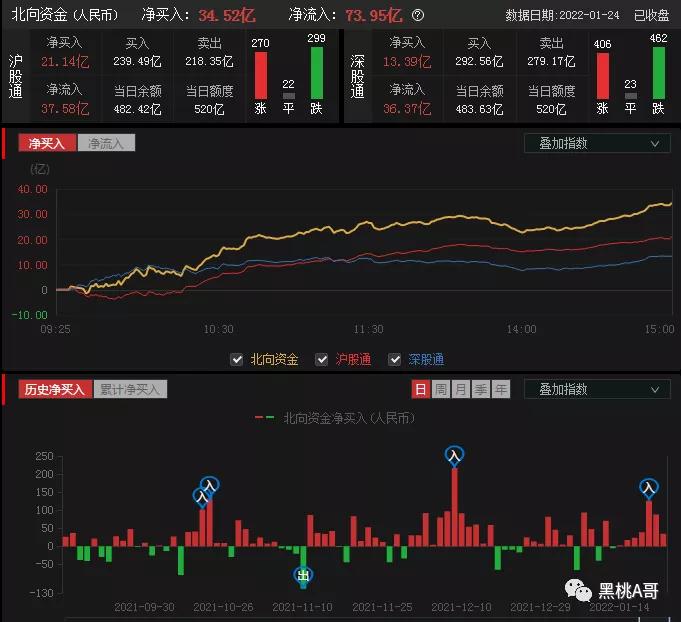This screenshot has height=622, width=681.
Task: Click the 深股通 卖出 value 279.17亿
Action: (x=551, y=61)
